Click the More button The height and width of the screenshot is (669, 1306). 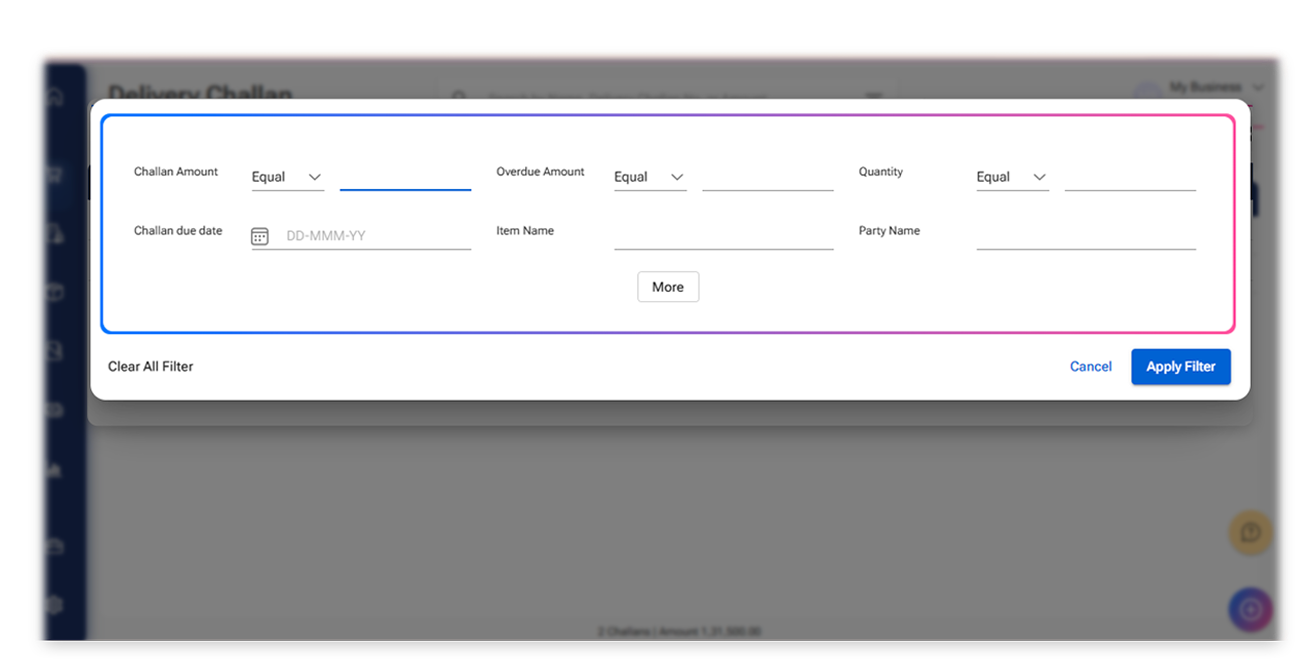tap(668, 287)
